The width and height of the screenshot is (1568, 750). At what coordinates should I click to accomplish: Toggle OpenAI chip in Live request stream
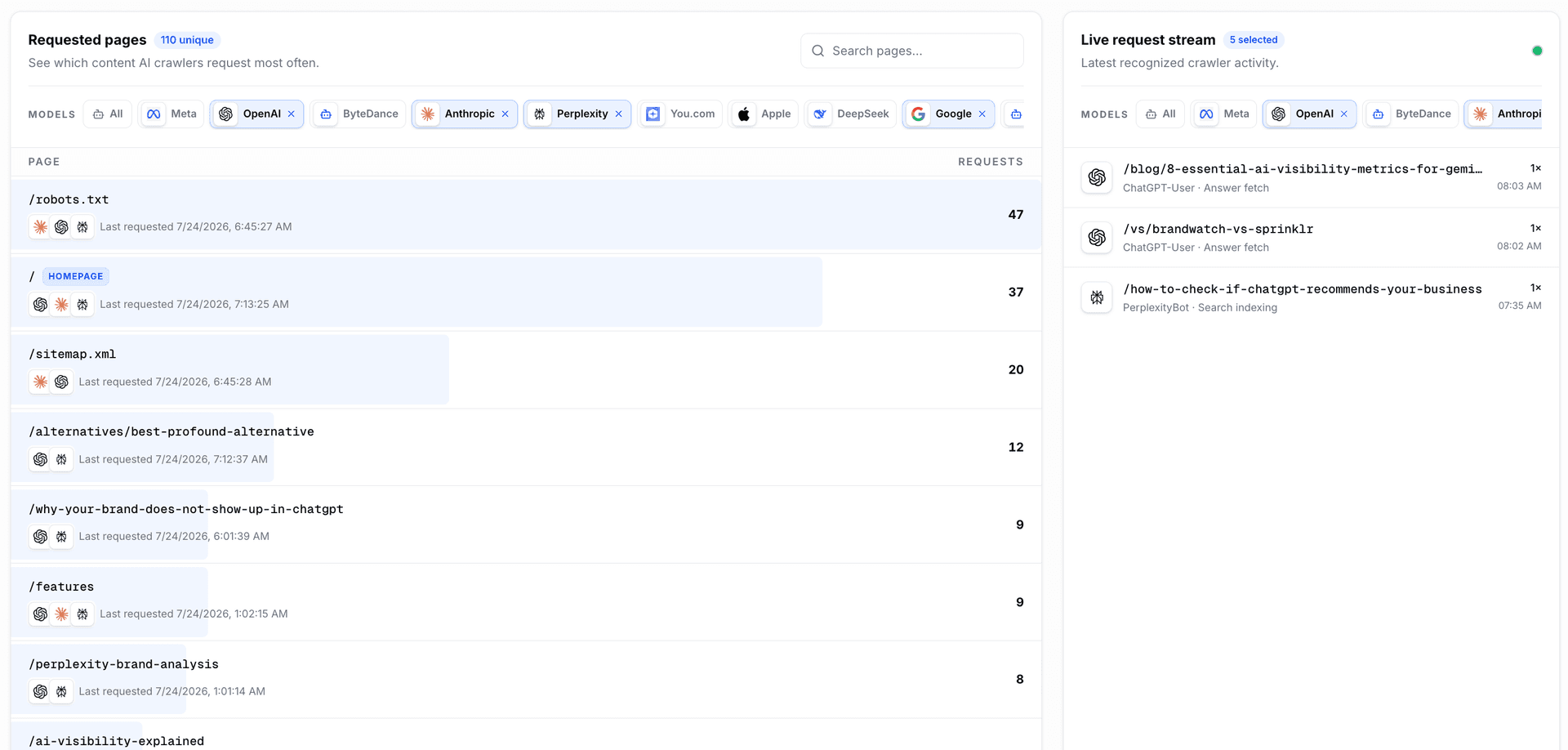(1309, 114)
